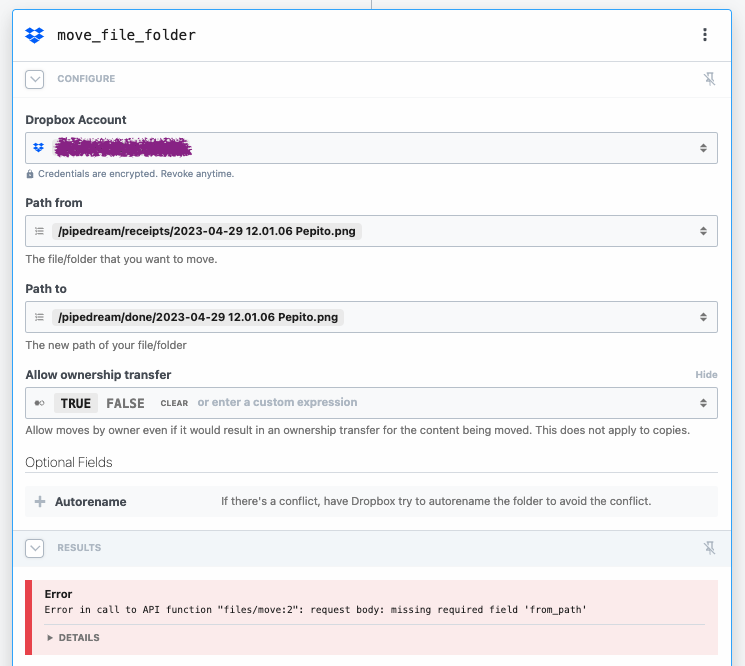745x666 pixels.
Task: Expand the error DETAILS disclosure triangle
Action: 50,638
